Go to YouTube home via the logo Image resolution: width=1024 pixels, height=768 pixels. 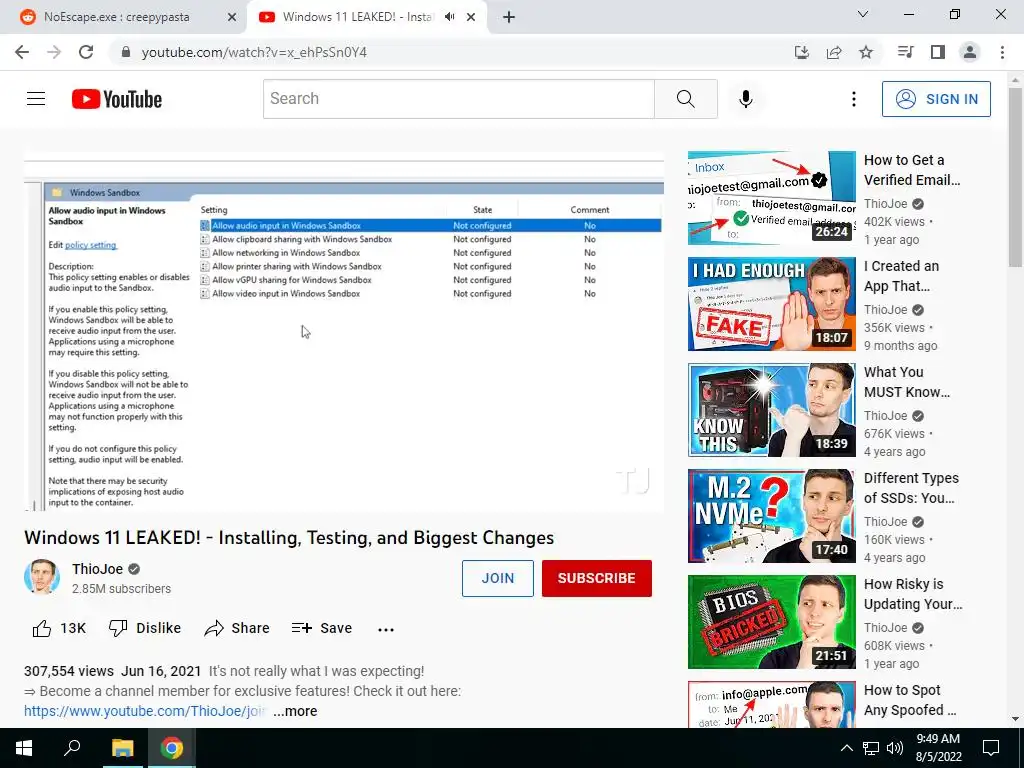117,99
